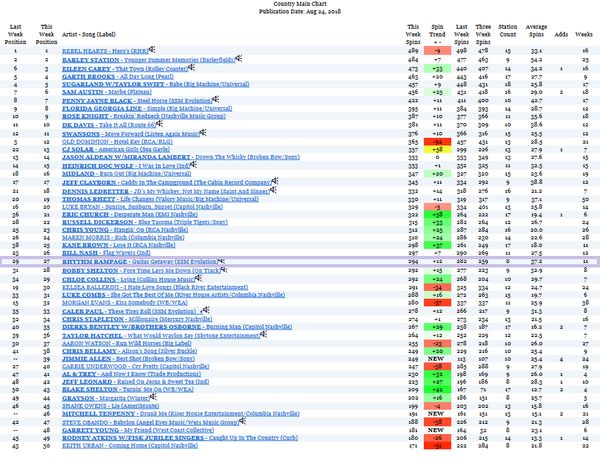
Task: Open Sugarland w/Taylor Swift Babe link
Action: [156, 84]
